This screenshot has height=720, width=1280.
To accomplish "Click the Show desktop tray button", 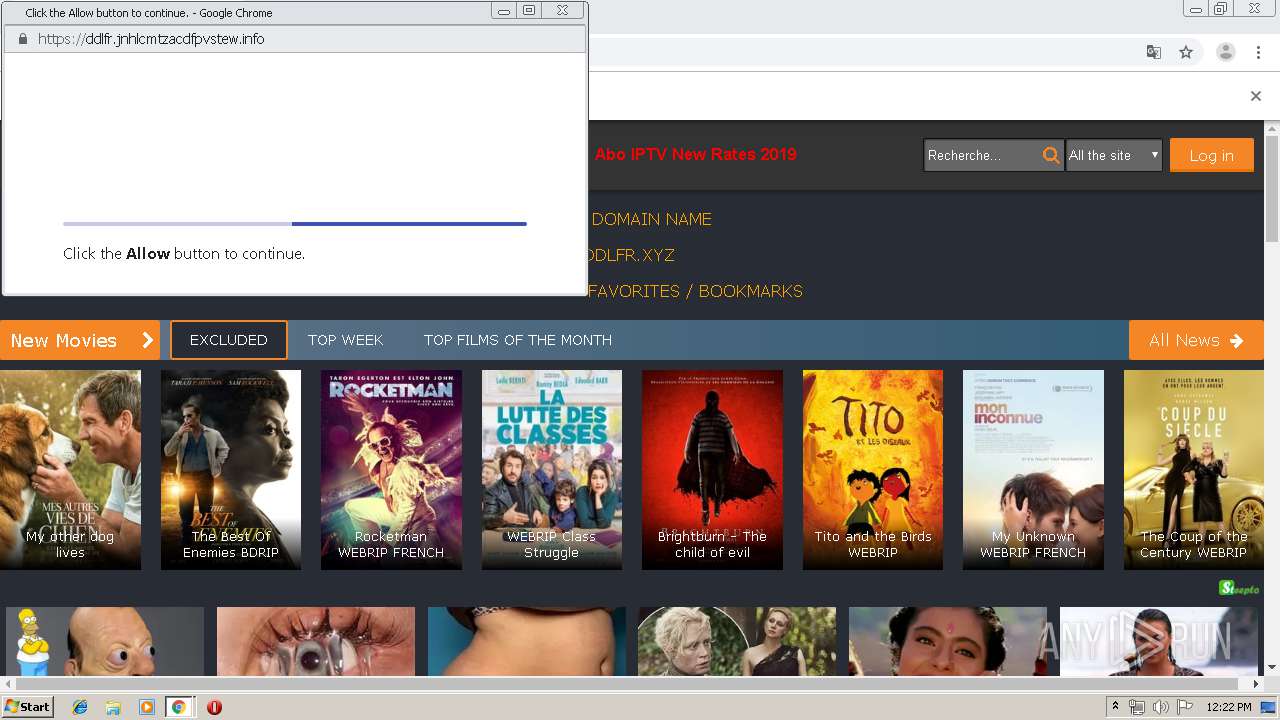I will (1269, 707).
